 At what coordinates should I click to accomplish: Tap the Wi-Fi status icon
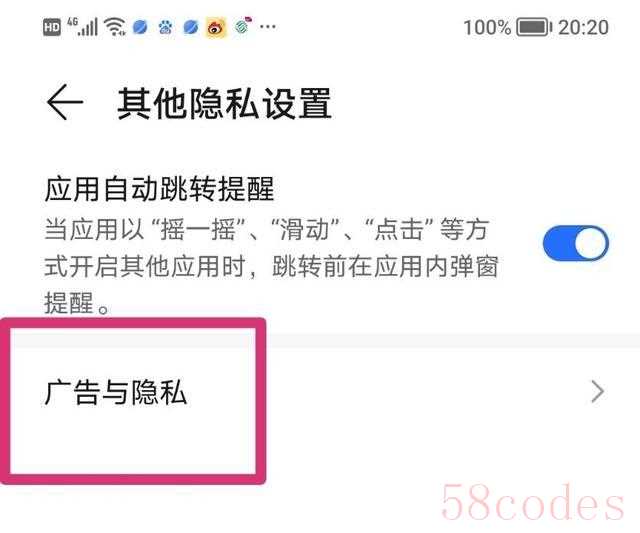point(115,27)
